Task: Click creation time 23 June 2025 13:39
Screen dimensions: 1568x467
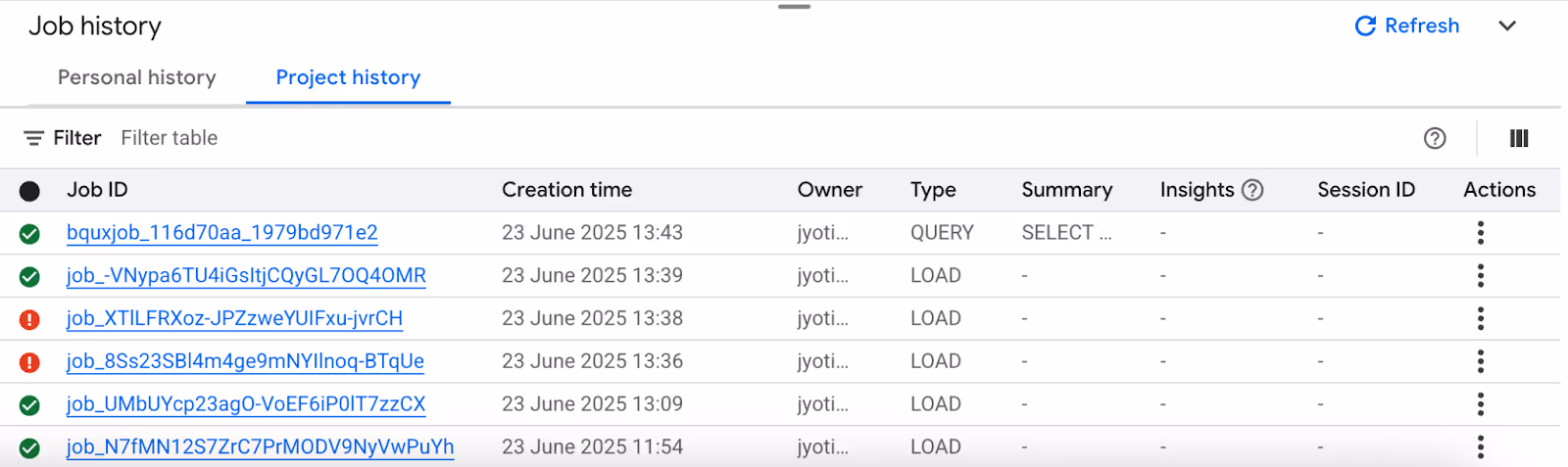Action: pos(592,276)
